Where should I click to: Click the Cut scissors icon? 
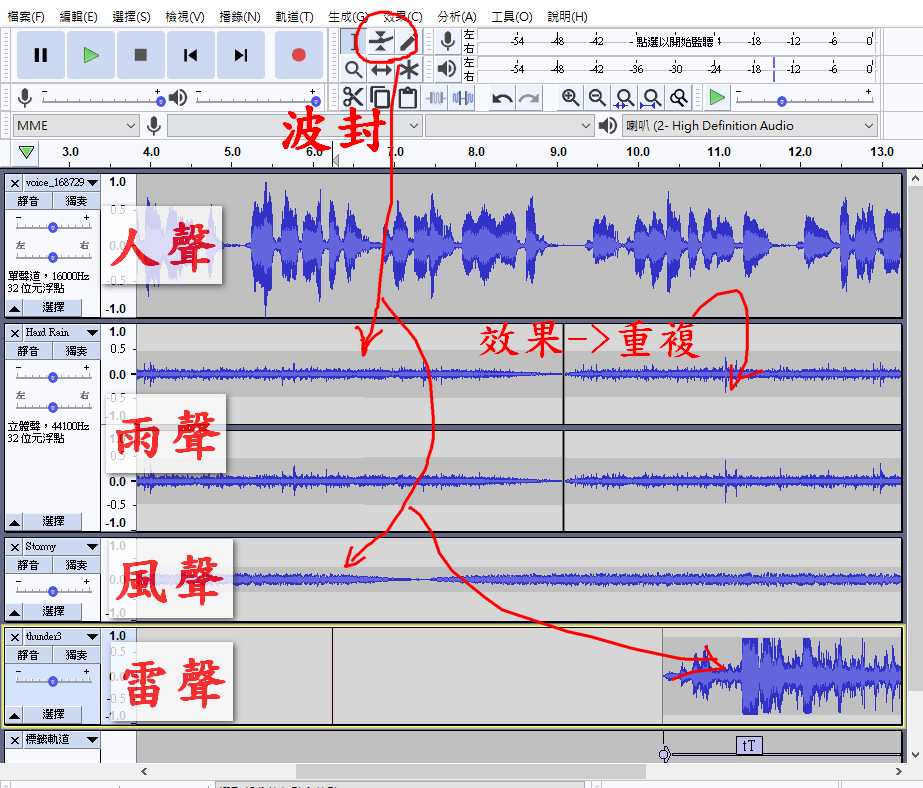[353, 97]
